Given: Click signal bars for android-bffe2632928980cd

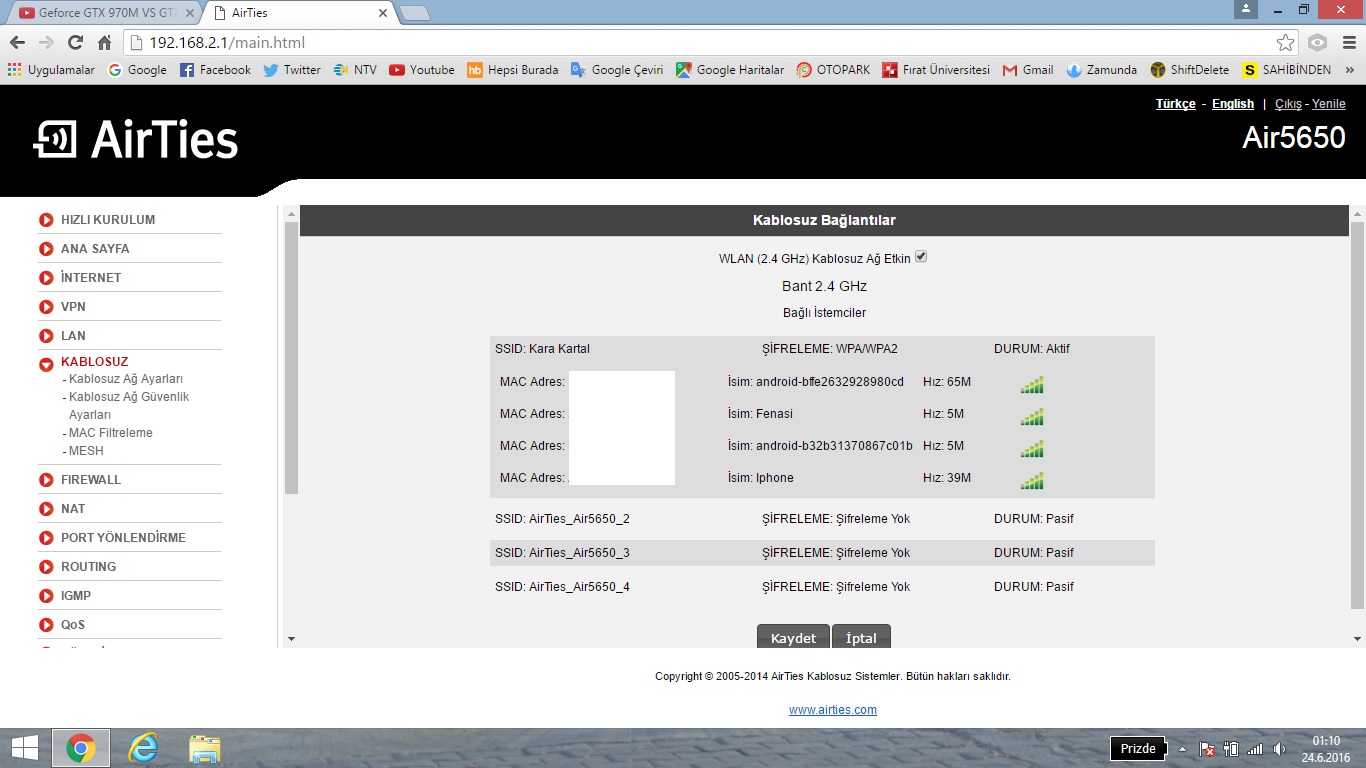Looking at the screenshot, I should [x=1031, y=384].
